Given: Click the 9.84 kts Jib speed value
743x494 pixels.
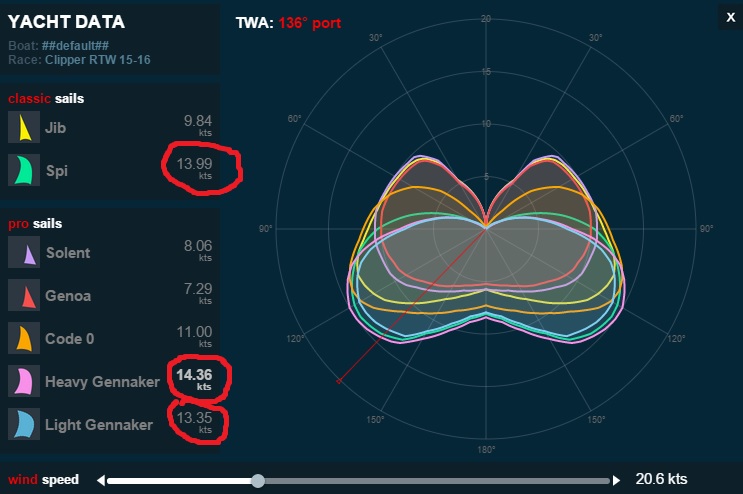Looking at the screenshot, I should coord(198,125).
